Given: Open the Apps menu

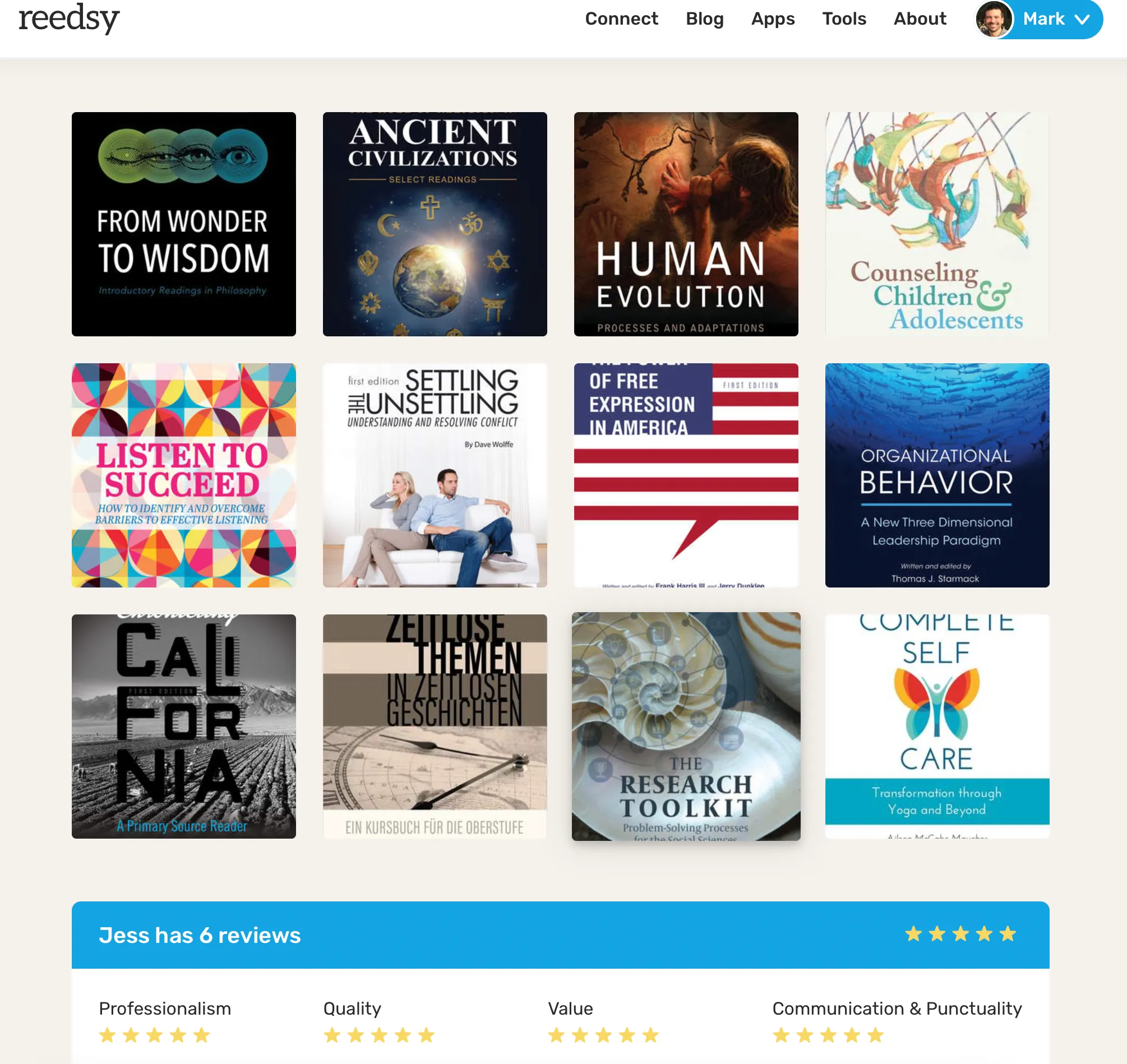Looking at the screenshot, I should (773, 18).
